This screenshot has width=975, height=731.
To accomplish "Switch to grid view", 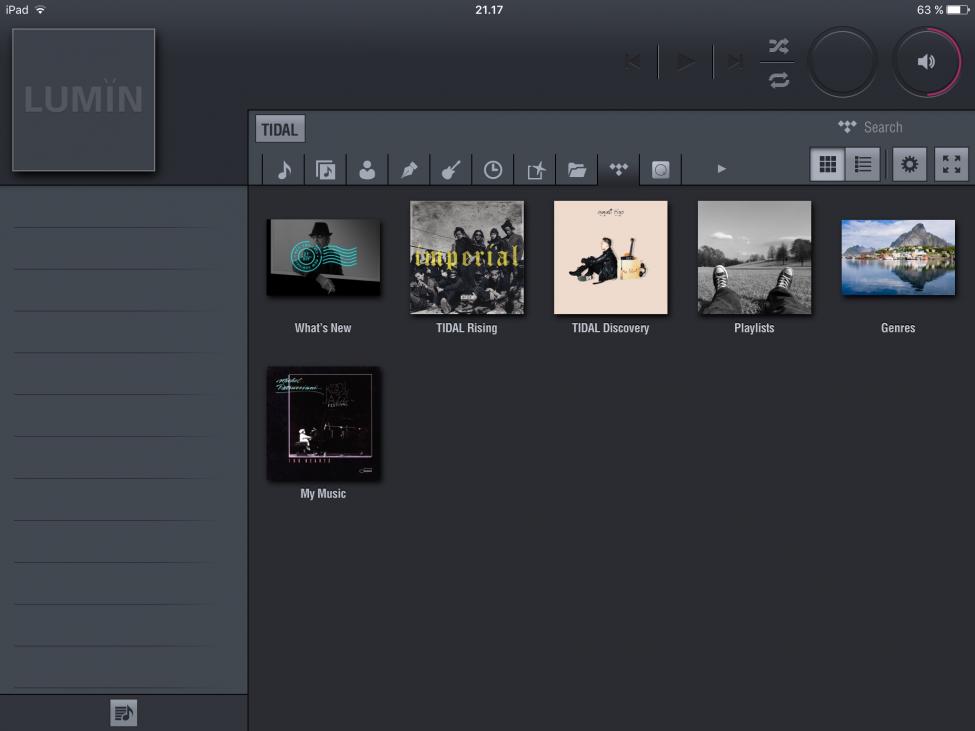I will coord(828,164).
